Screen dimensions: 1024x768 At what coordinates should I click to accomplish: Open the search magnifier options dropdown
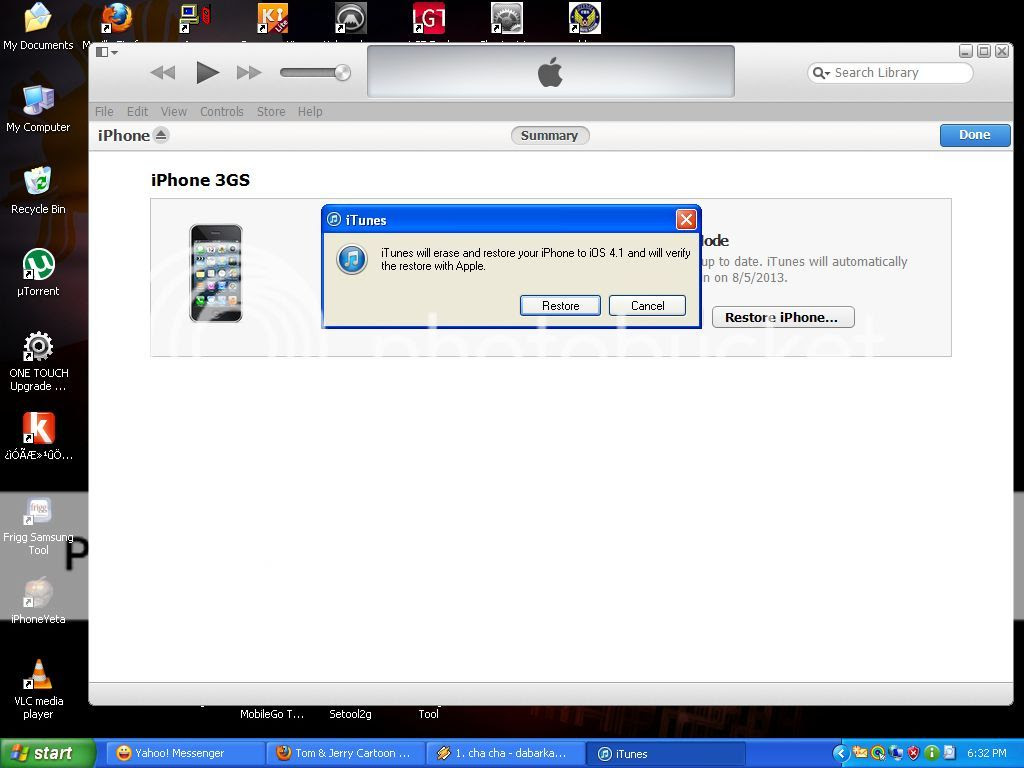point(821,73)
